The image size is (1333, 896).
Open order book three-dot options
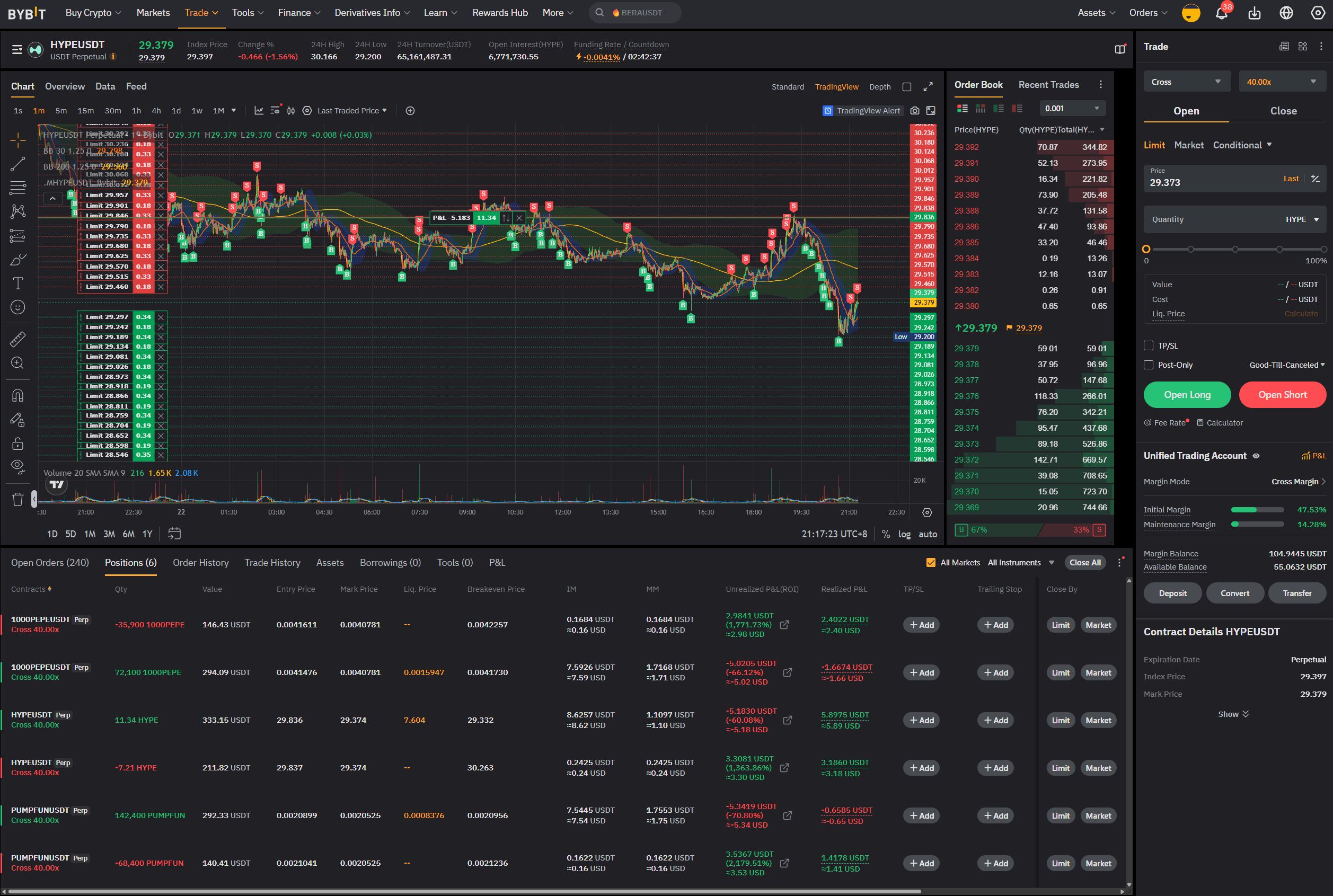(x=1100, y=85)
